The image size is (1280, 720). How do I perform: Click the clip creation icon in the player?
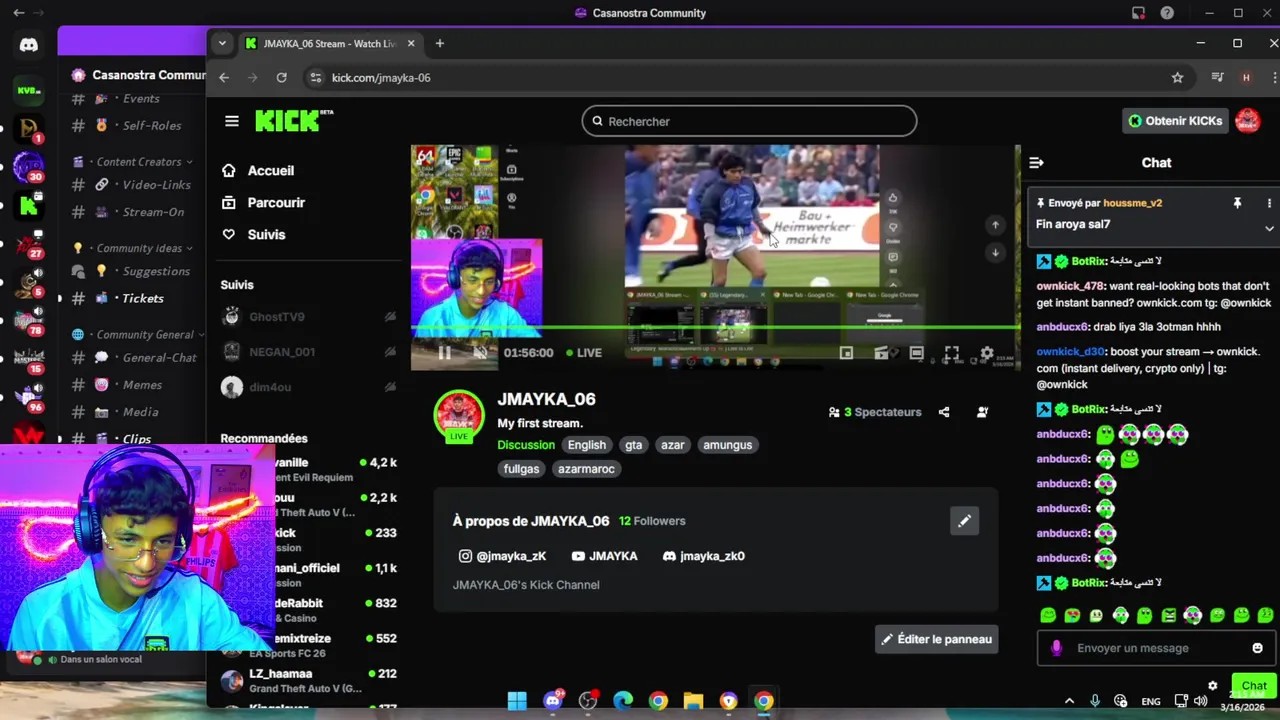click(881, 353)
